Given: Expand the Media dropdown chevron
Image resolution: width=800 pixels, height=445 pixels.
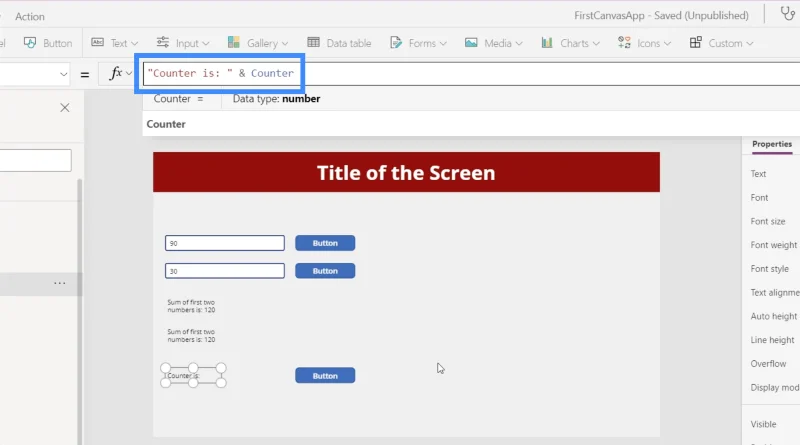Looking at the screenshot, I should (519, 44).
